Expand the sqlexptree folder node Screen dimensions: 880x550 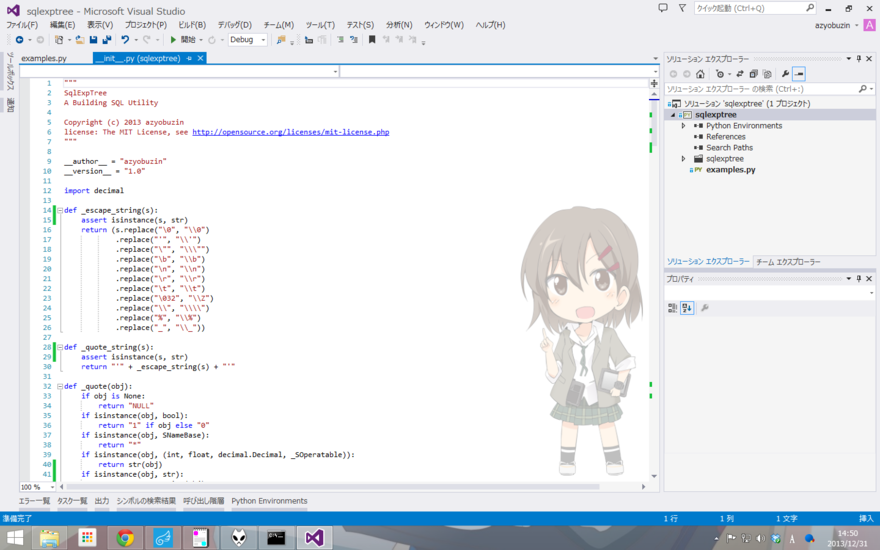coord(683,159)
